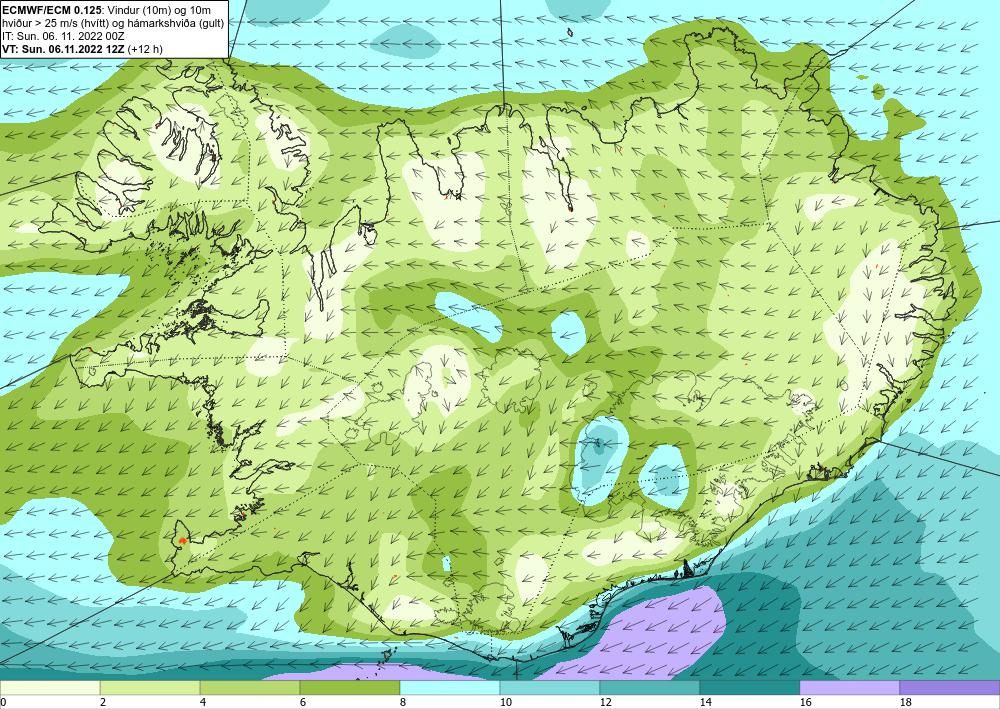Click the teal 12–14 m/s legend color

click(x=650, y=688)
